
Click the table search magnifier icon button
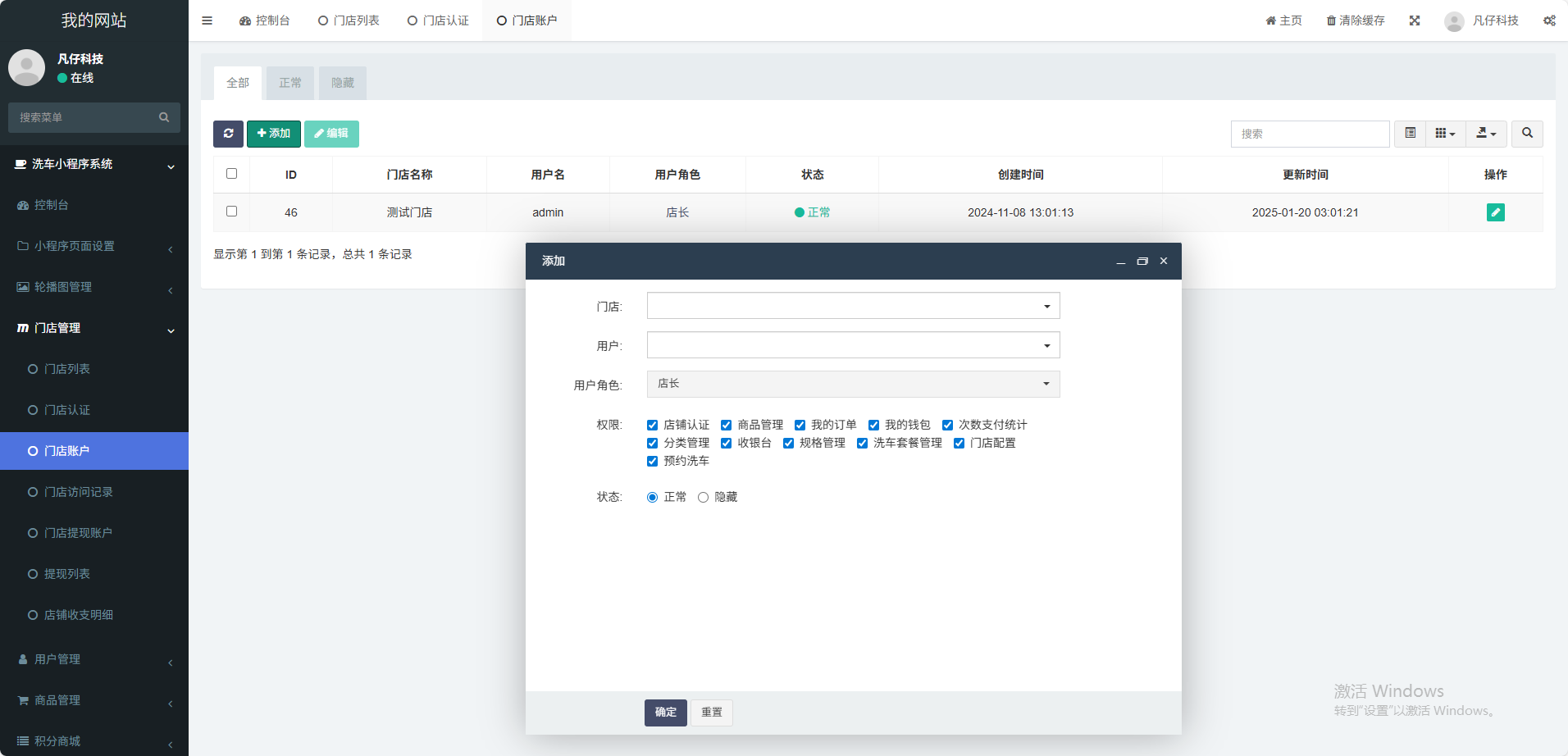(1527, 134)
